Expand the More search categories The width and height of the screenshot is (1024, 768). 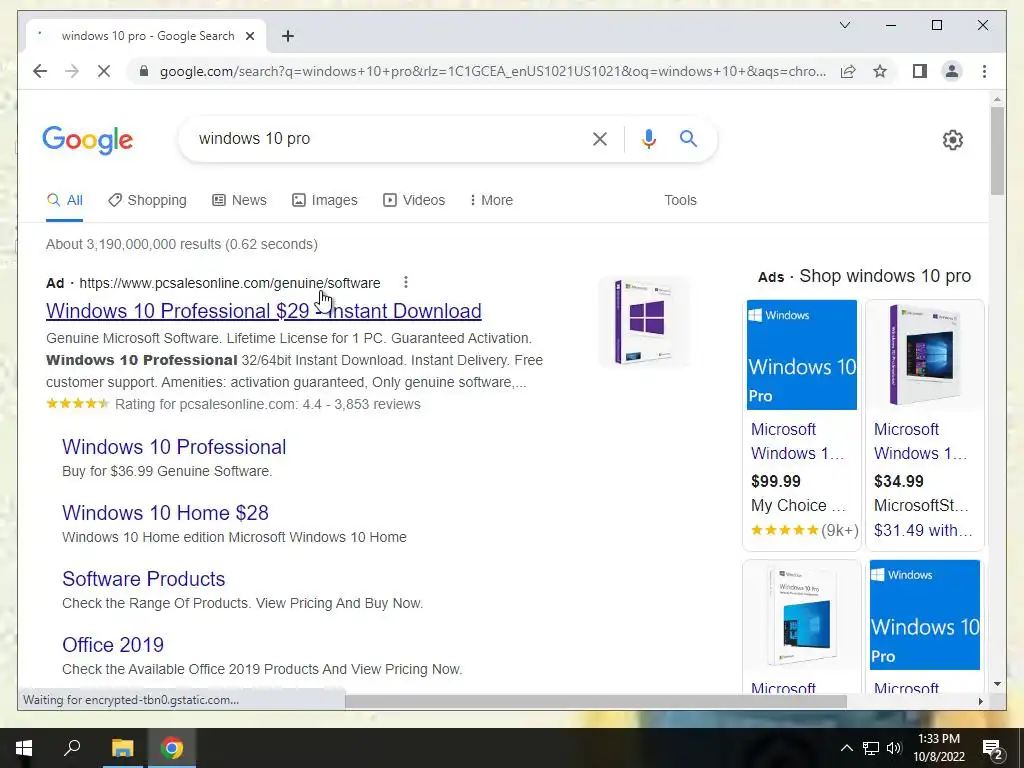[492, 200]
